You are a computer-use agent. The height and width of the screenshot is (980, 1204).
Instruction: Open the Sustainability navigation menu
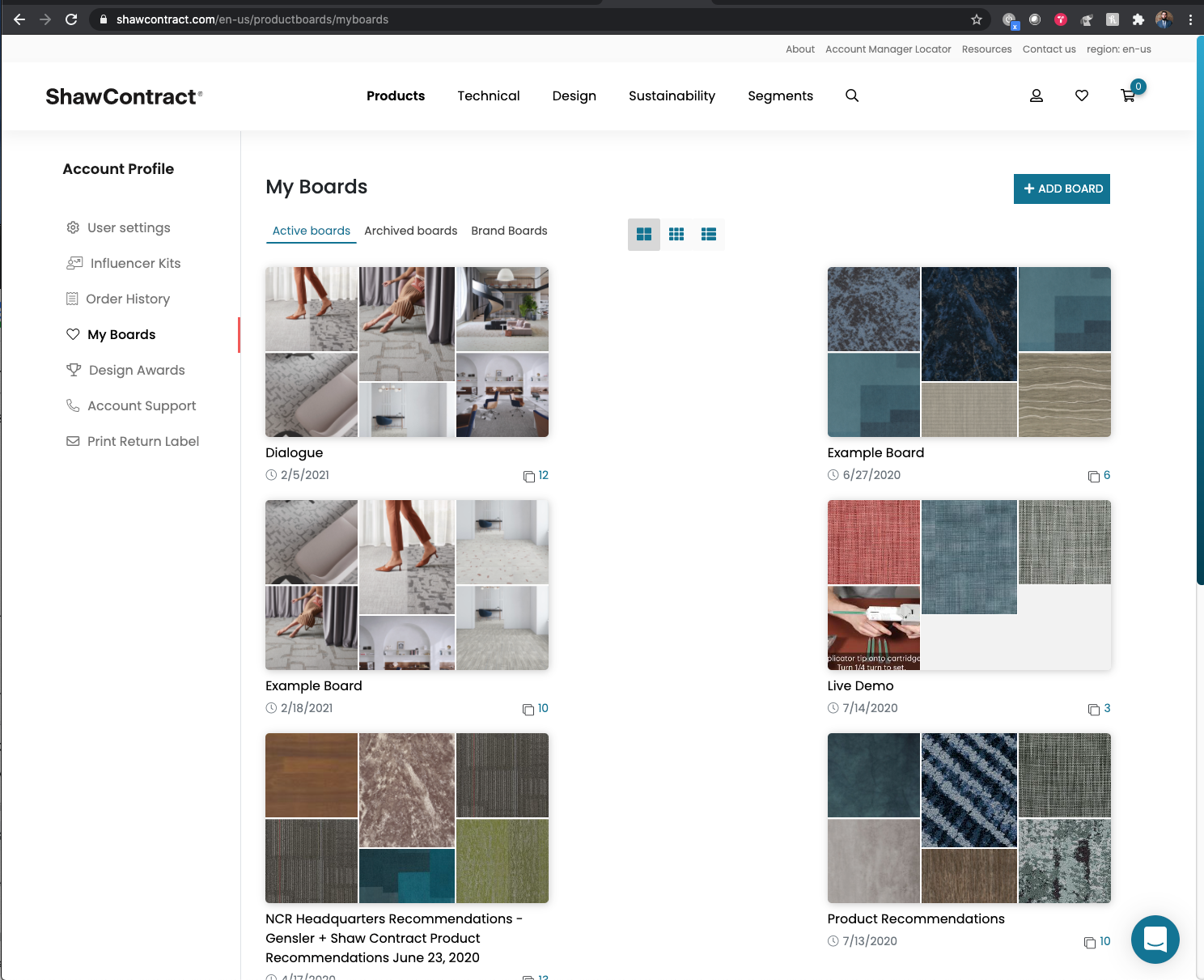672,95
